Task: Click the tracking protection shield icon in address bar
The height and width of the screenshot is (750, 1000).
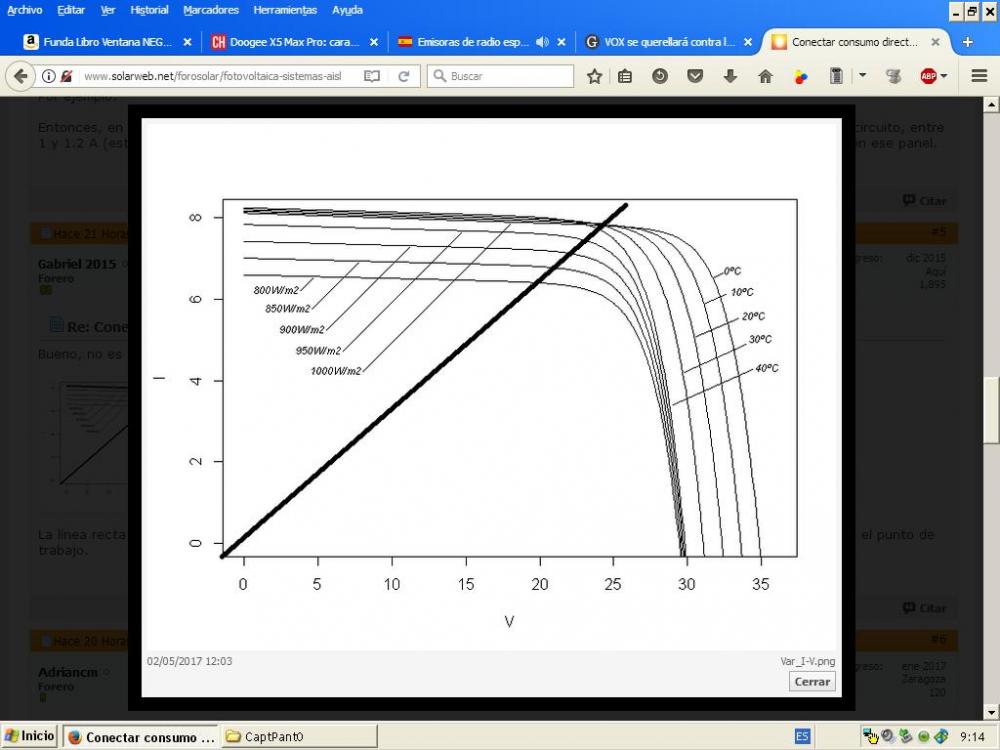Action: pyautogui.click(x=66, y=76)
